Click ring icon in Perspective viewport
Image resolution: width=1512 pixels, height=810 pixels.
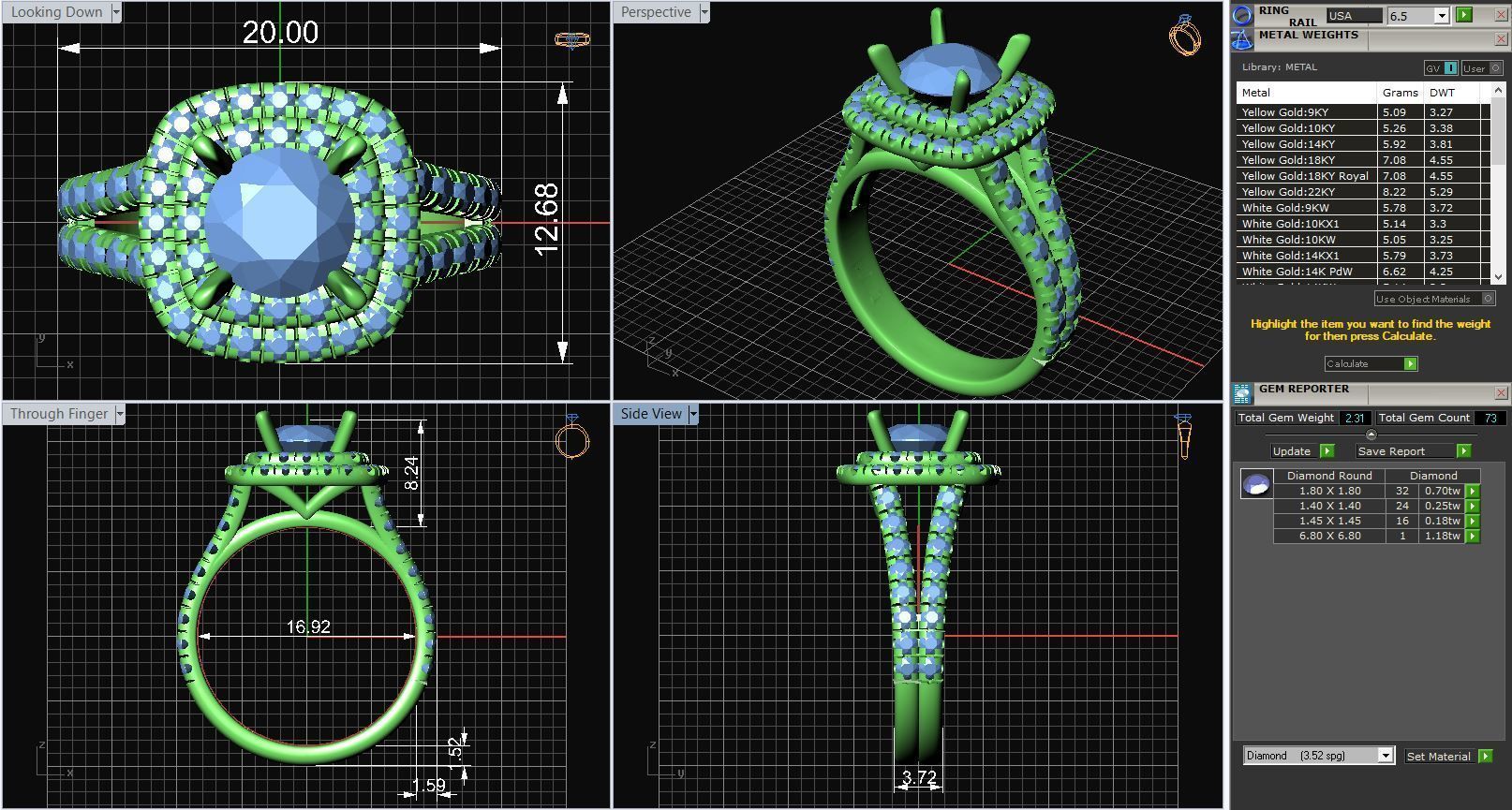[1185, 36]
